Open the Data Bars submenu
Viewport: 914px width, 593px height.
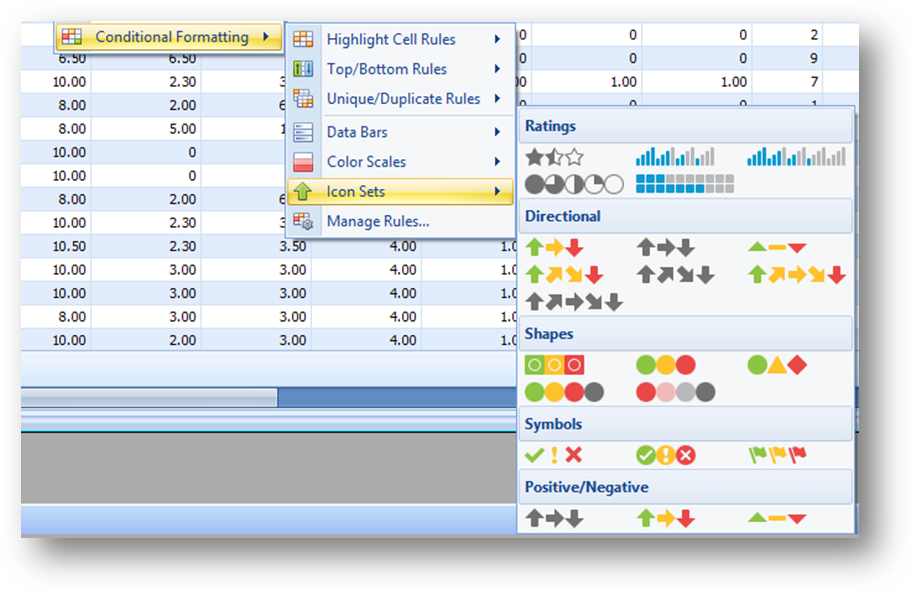point(400,132)
